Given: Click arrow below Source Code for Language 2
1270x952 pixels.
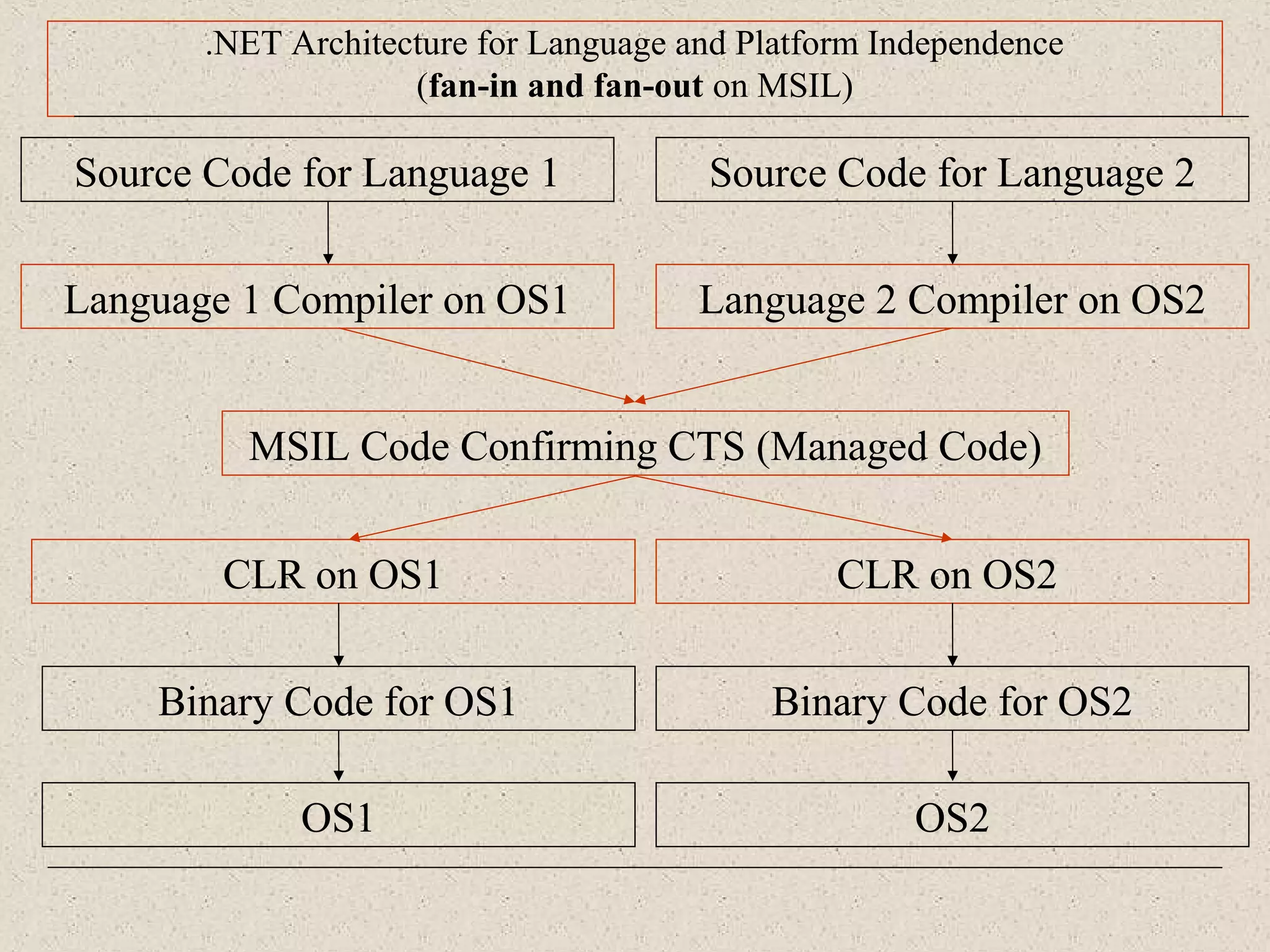Looking at the screenshot, I should [x=952, y=232].
